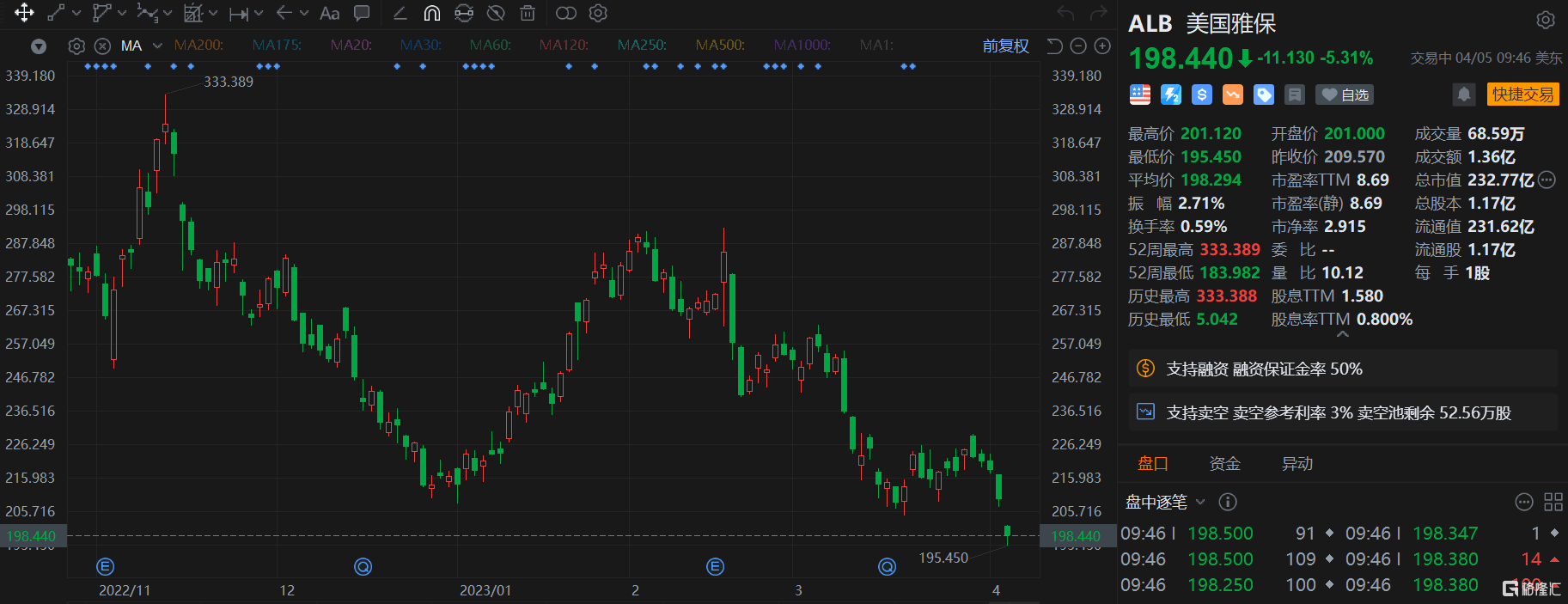Zoom out chart with minus button
Viewport: 1568px width, 604px height.
tap(1078, 46)
